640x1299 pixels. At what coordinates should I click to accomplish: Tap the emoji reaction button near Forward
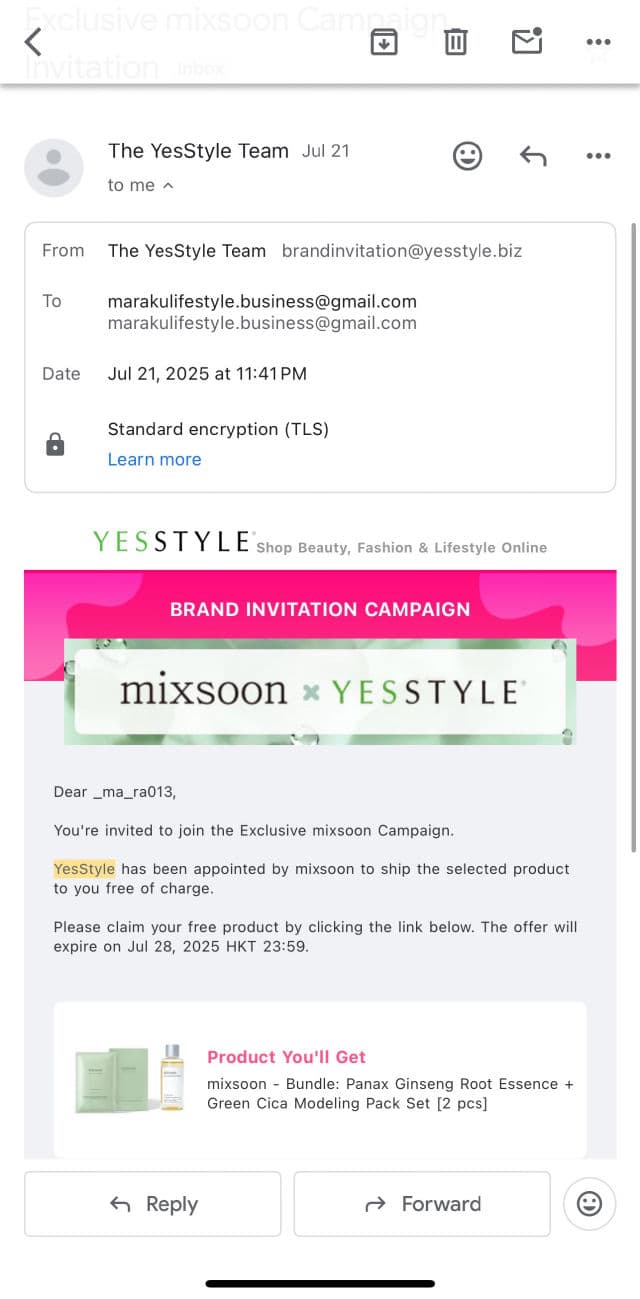pos(590,1204)
